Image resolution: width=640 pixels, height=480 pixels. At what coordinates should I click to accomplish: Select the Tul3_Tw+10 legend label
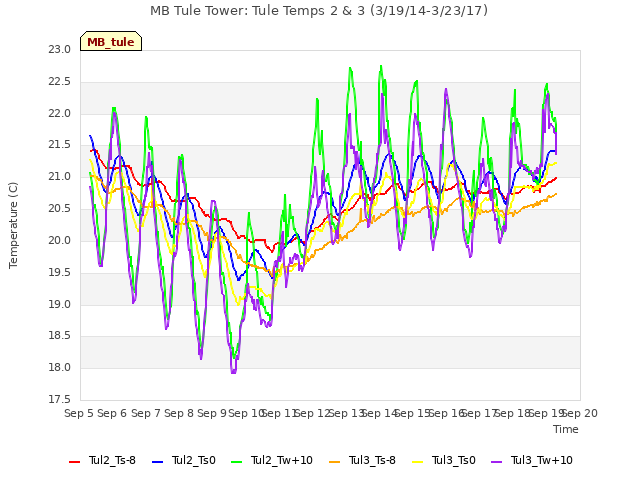tap(542, 460)
